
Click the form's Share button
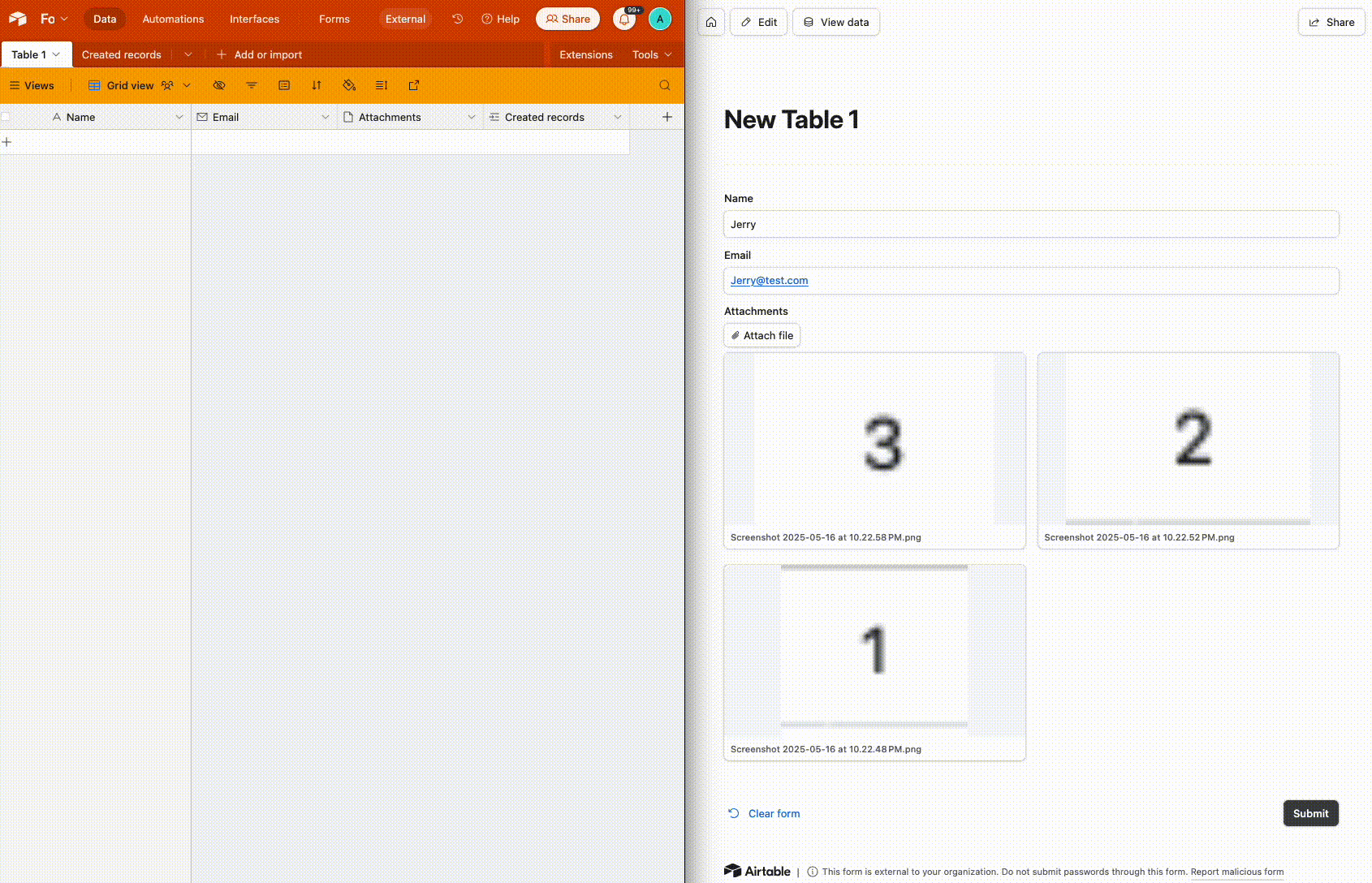tap(1331, 22)
